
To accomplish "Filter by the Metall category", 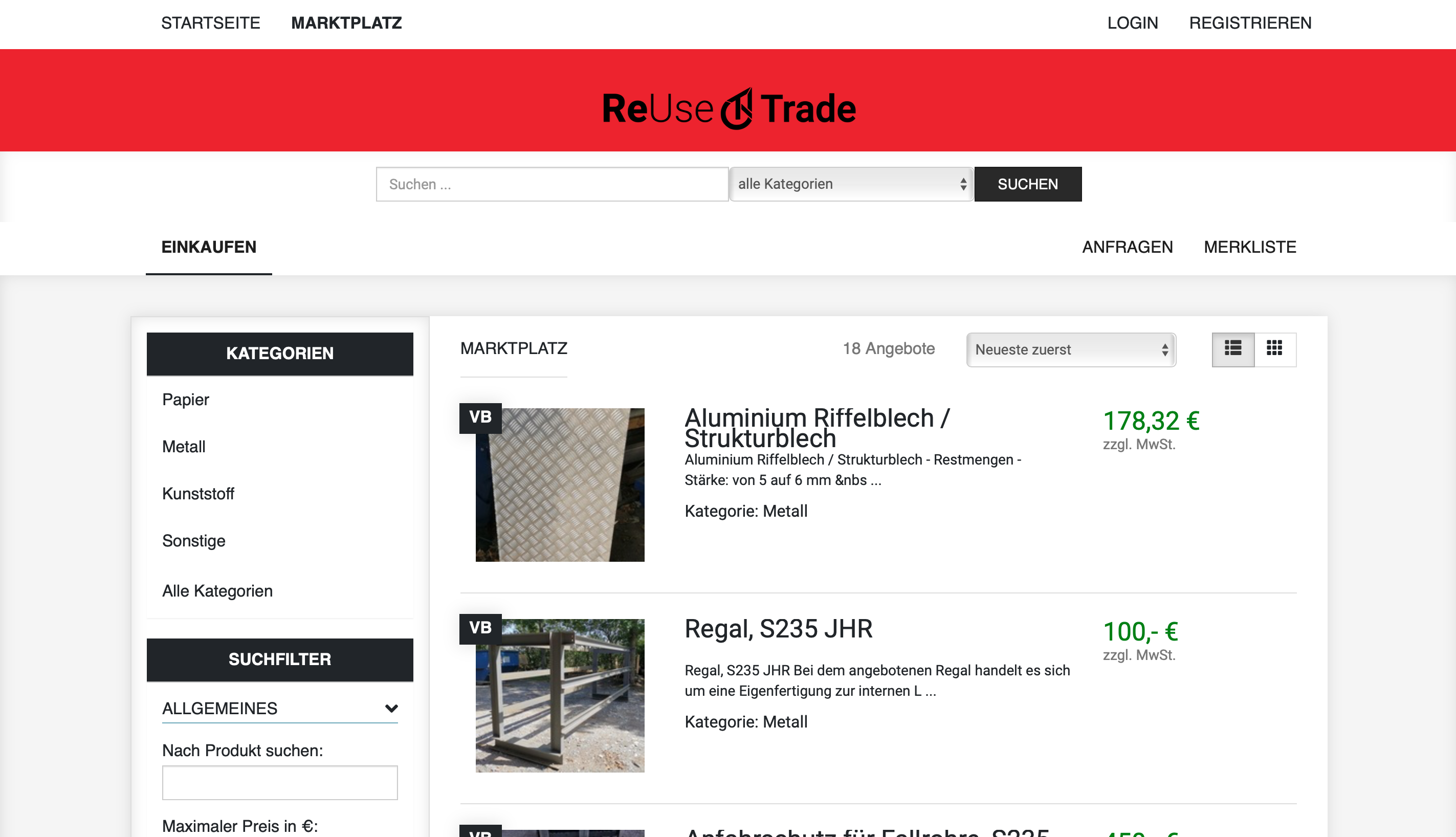I will coord(183,447).
